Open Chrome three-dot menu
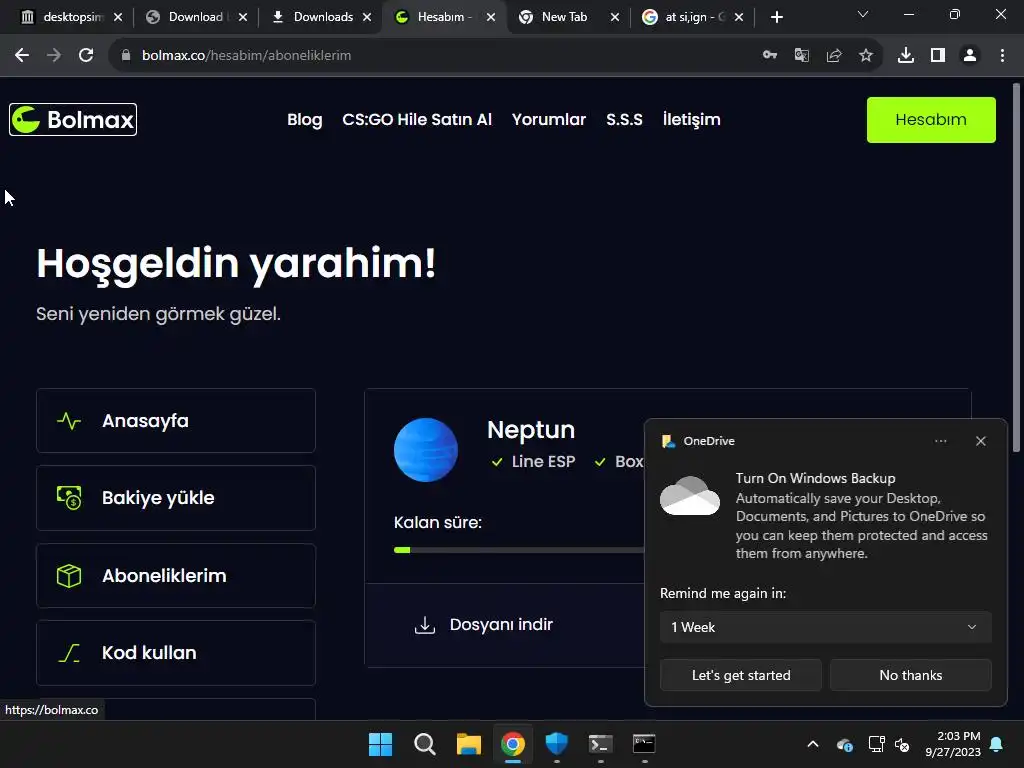1024x768 pixels. coord(1002,56)
